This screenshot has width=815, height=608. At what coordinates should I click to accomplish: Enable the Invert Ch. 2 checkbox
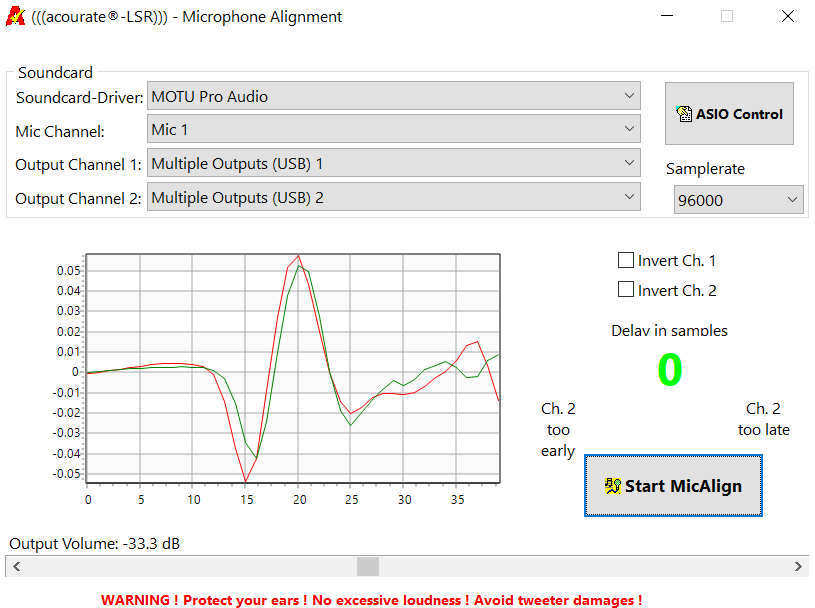(627, 290)
